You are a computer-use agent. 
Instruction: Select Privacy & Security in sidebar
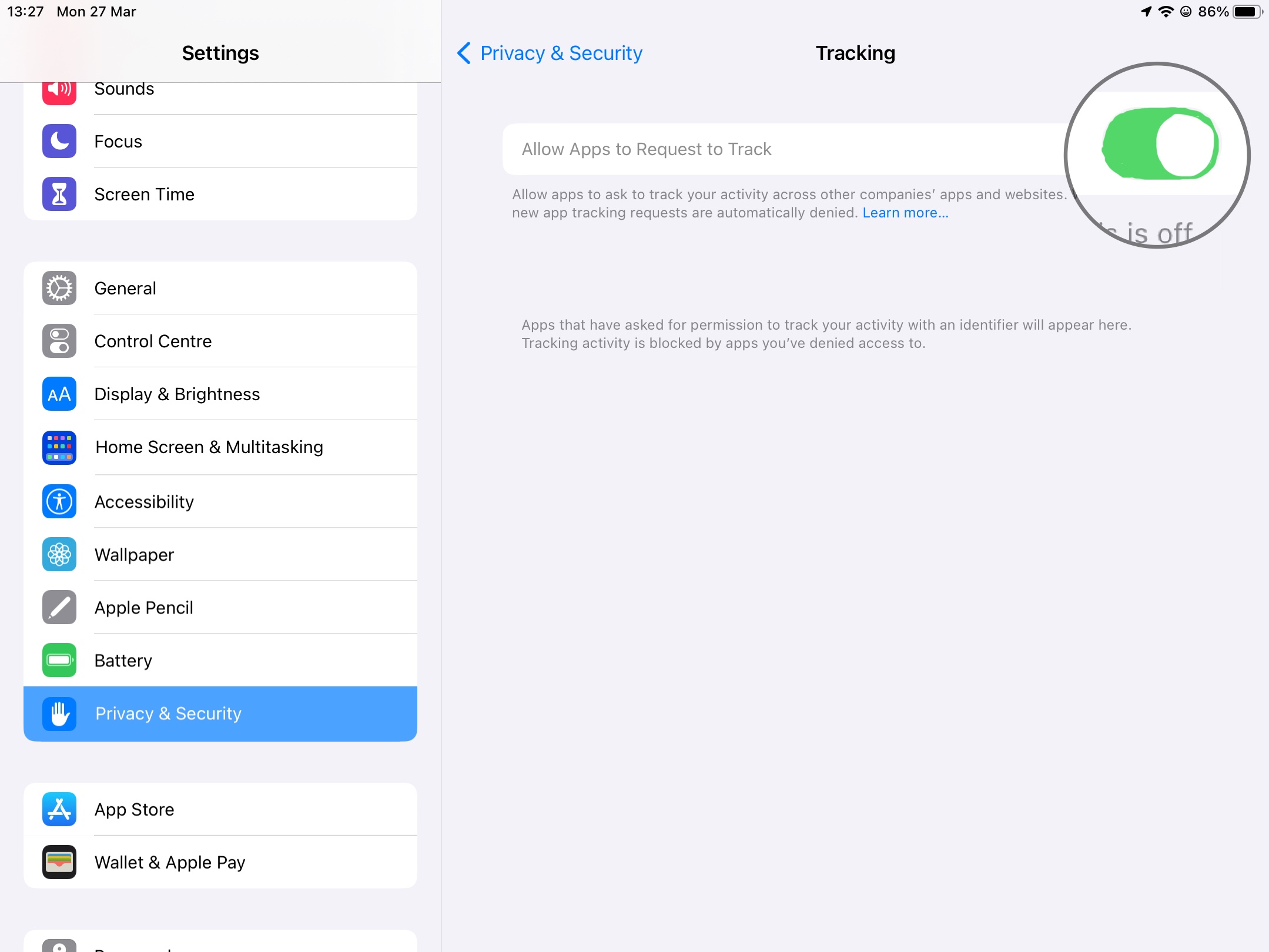220,713
